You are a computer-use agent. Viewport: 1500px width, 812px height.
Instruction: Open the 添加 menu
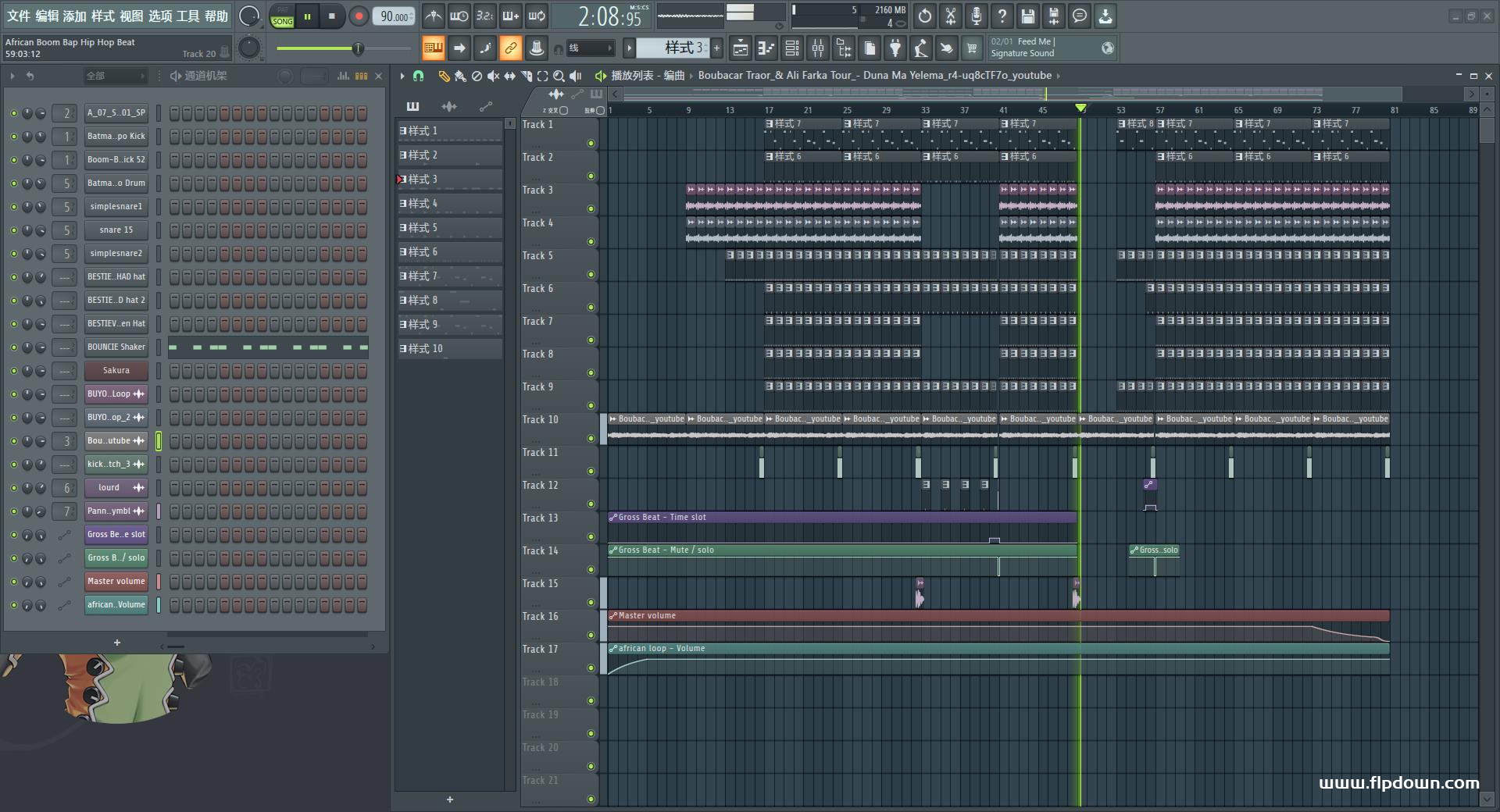coord(75,16)
